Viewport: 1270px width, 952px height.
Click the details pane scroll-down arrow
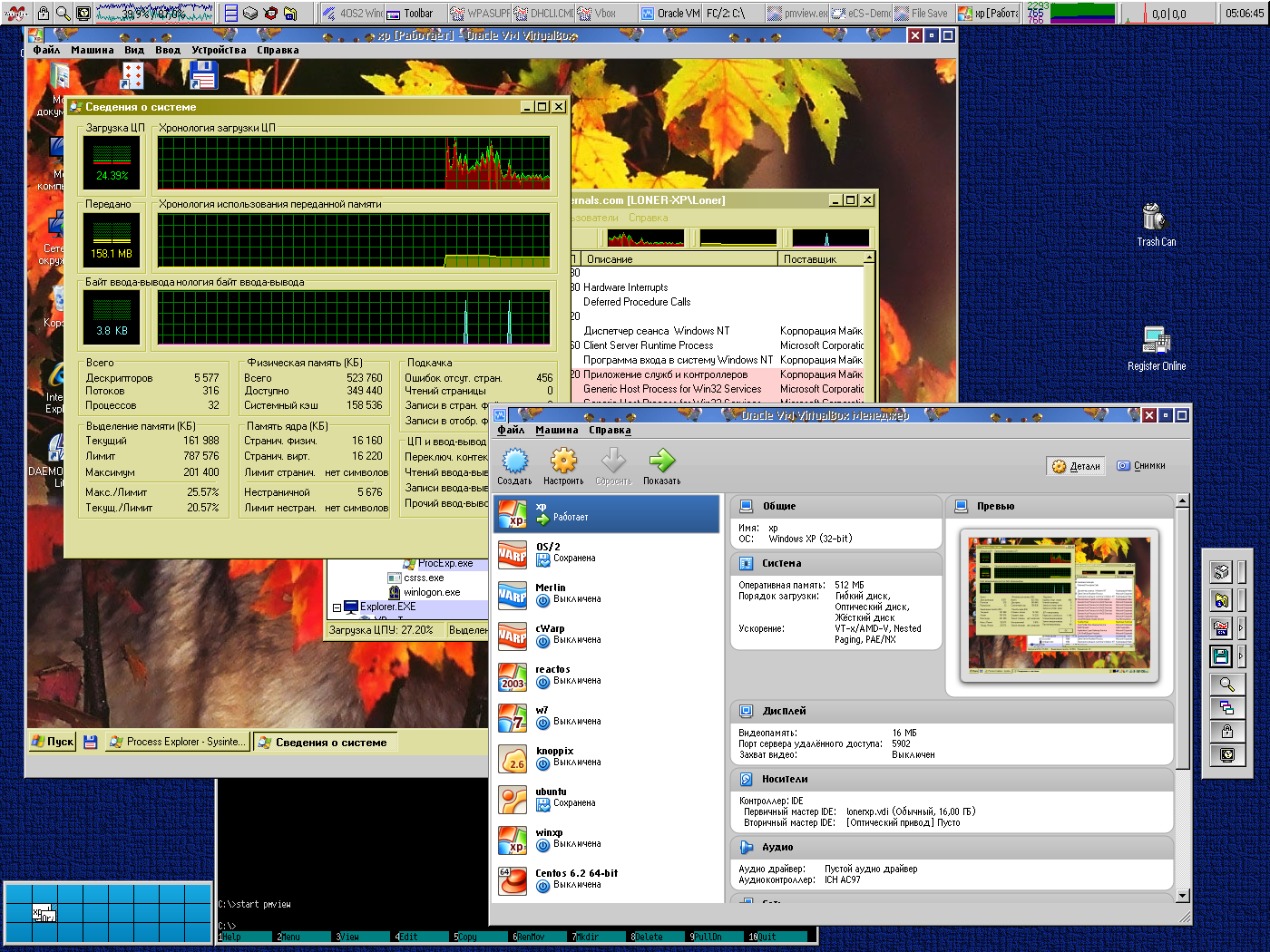pyautogui.click(x=1182, y=896)
